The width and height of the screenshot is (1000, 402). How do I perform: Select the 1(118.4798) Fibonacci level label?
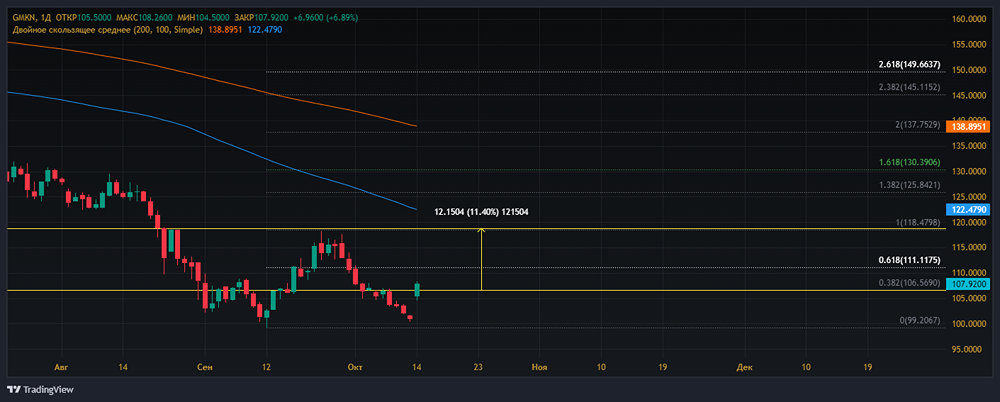[918, 223]
